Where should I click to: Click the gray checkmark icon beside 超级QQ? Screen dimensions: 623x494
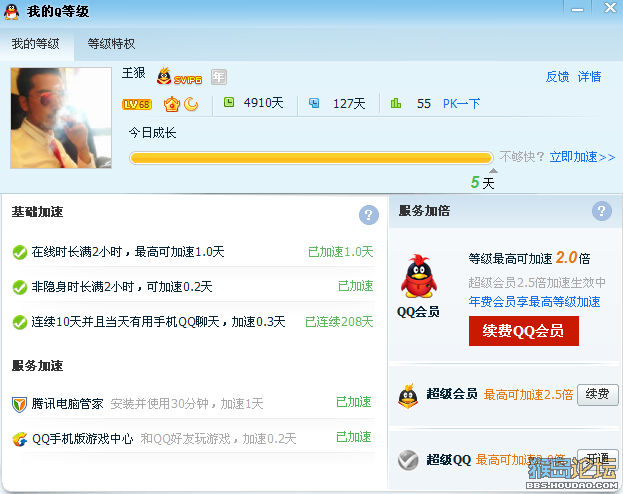coord(408,460)
